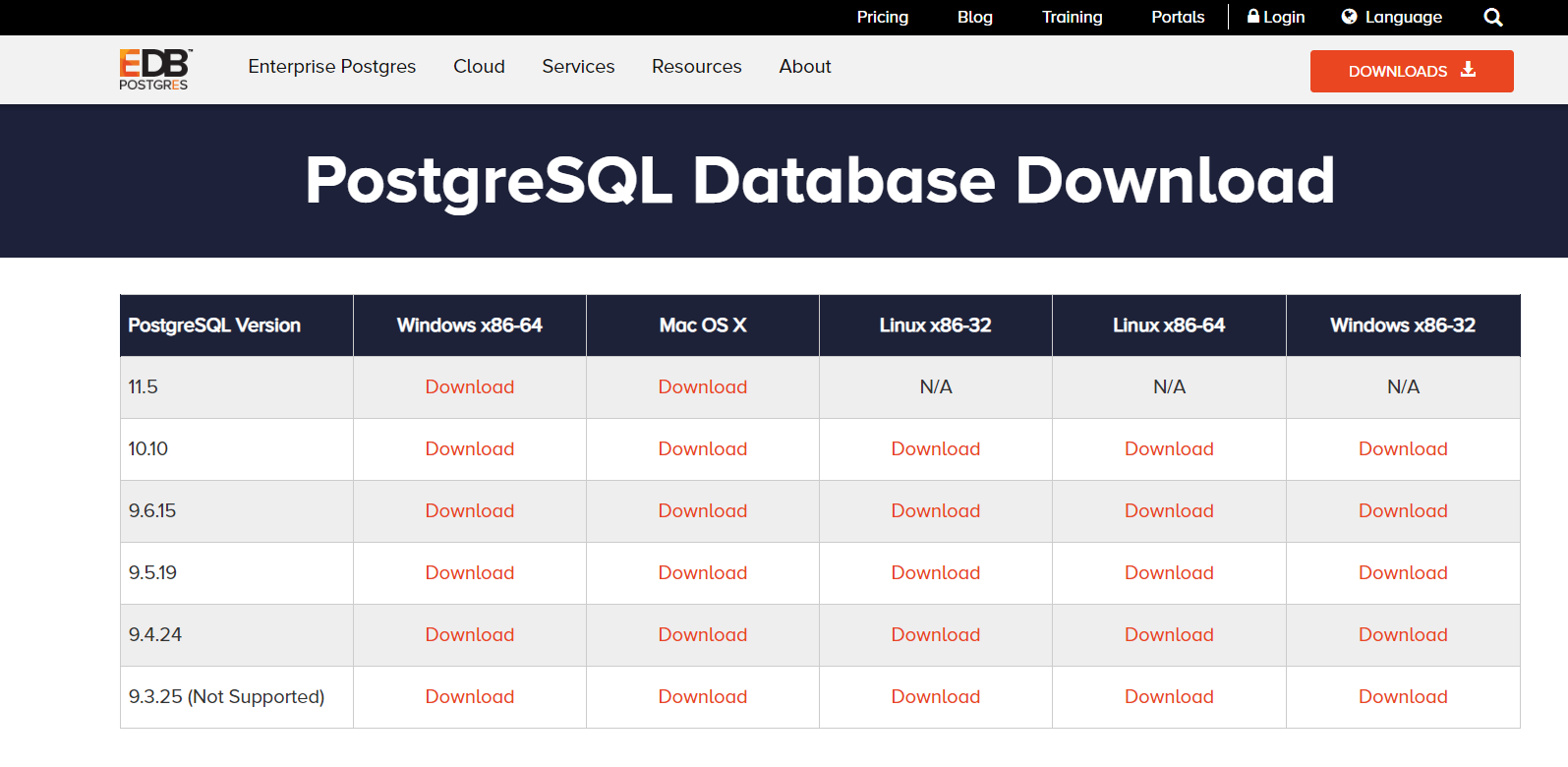Expand the Enterprise Postgres menu
Screen dimensions: 1568x767
[331, 66]
